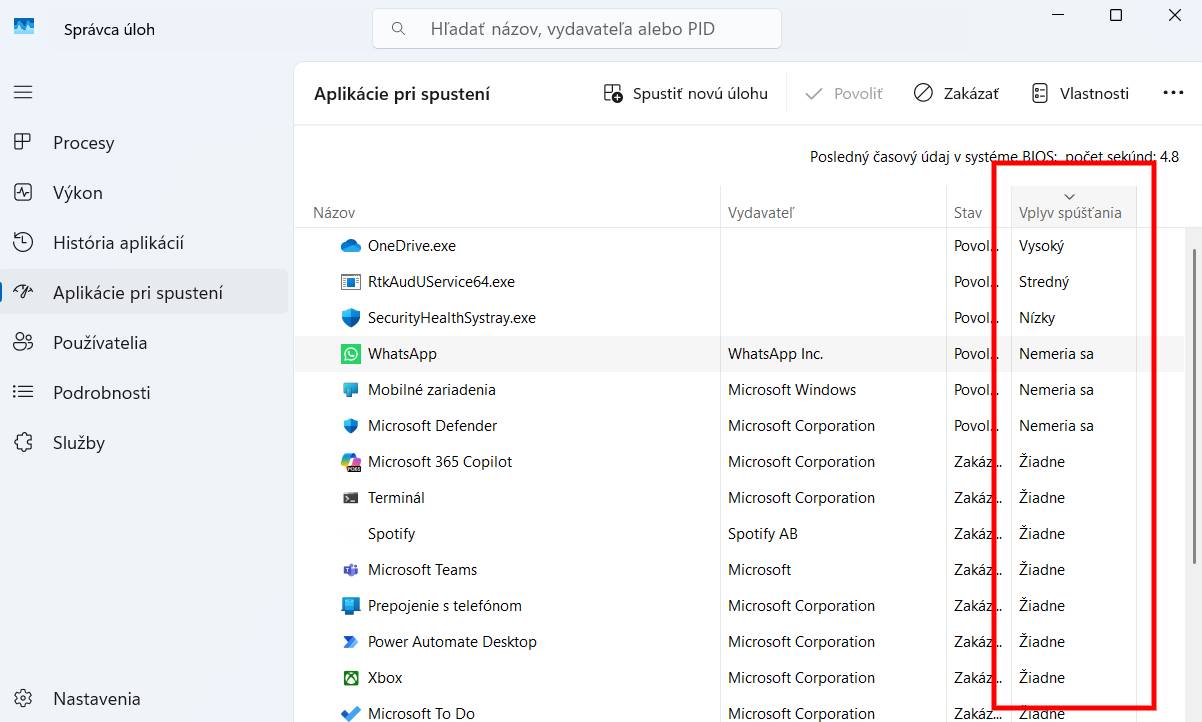
Task: Go to the Používatelia page
Action: pyautogui.click(x=145, y=342)
